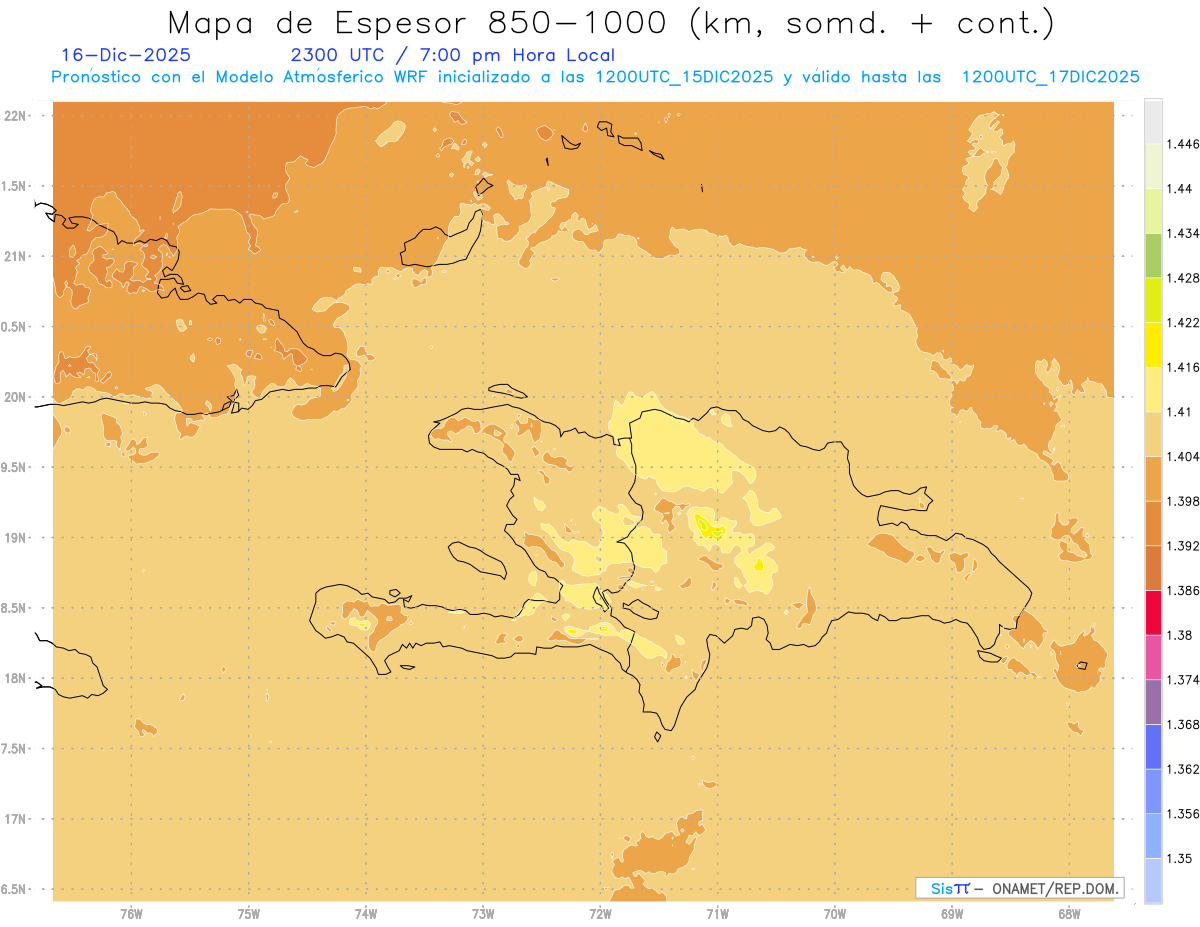Viewport: 1200px width, 927px height.
Task: Click the '18N' latitude label
Action: (x=15, y=678)
